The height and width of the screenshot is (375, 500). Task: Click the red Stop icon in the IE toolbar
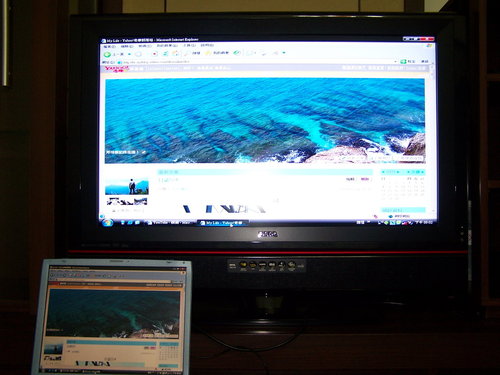(x=155, y=54)
